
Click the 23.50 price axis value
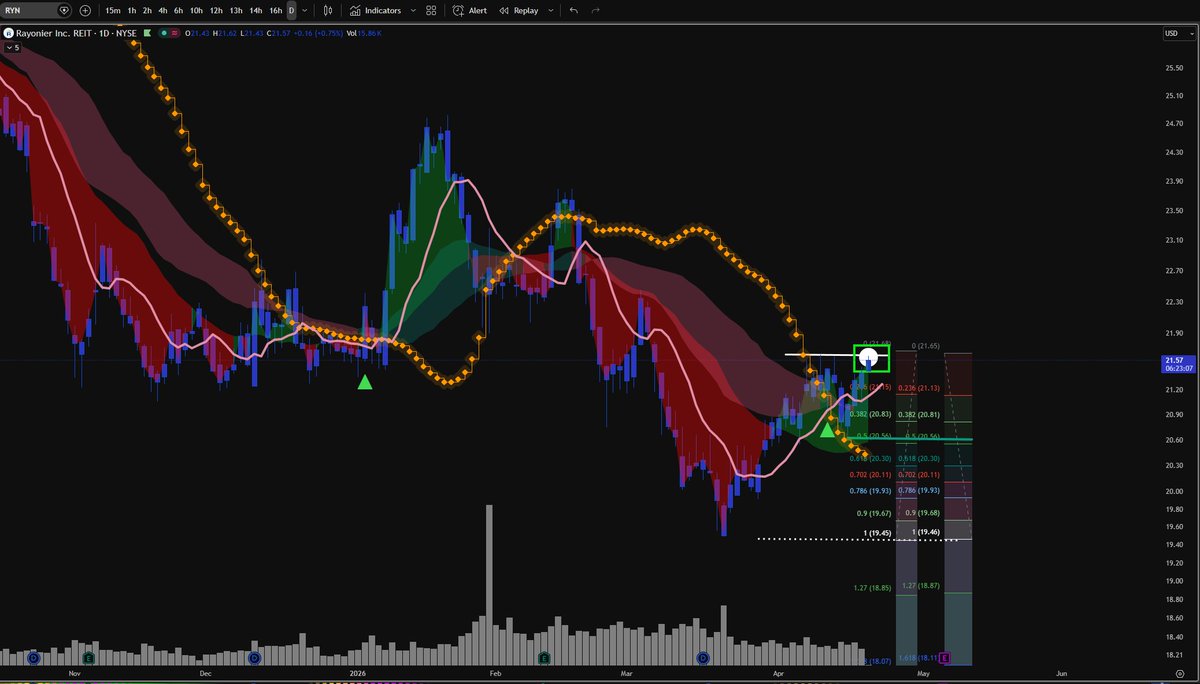tap(1173, 210)
